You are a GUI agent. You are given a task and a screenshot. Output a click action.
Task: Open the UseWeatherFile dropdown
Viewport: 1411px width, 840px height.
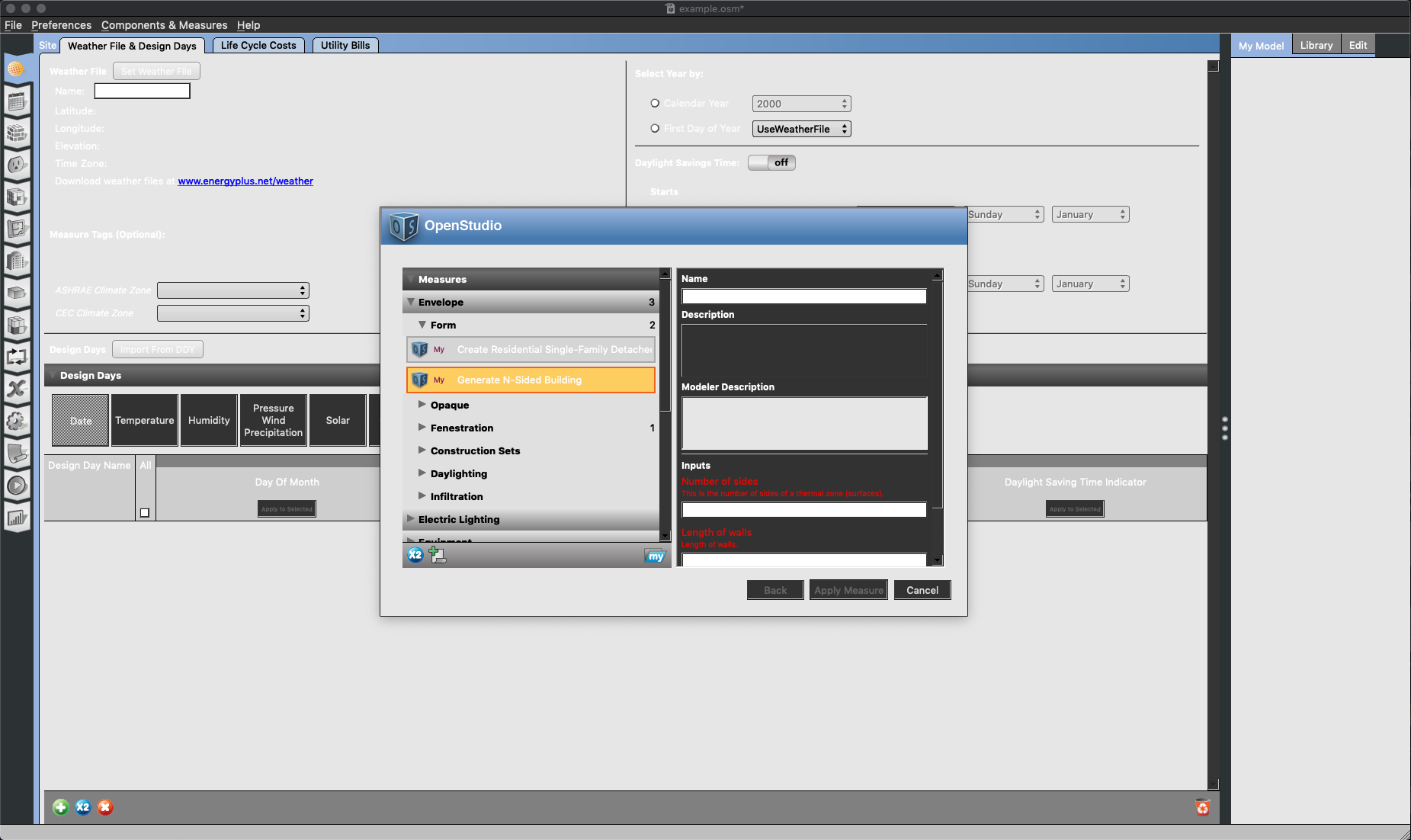[801, 129]
